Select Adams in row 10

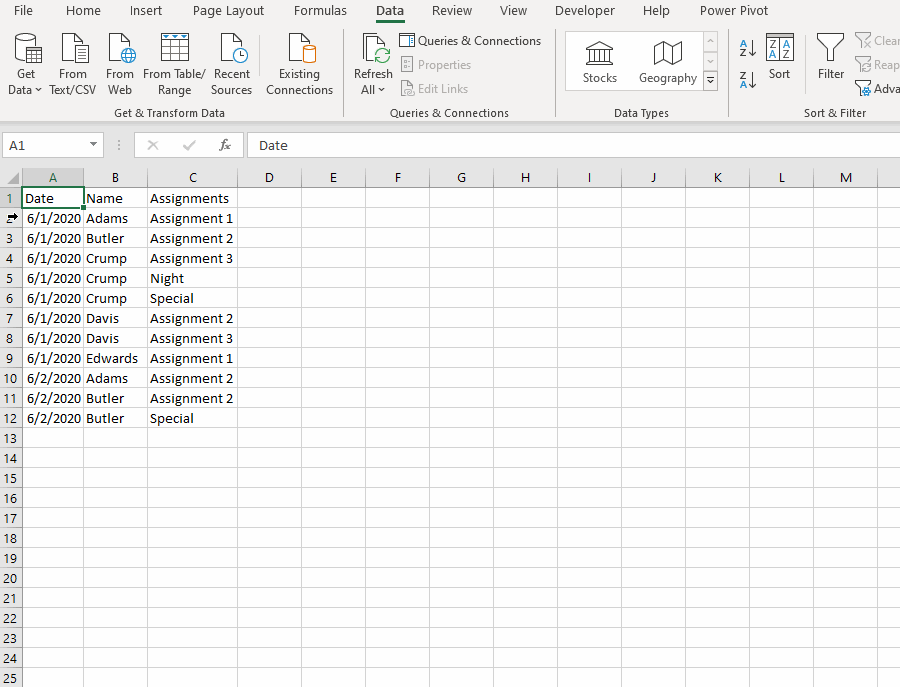pyautogui.click(x=115, y=378)
